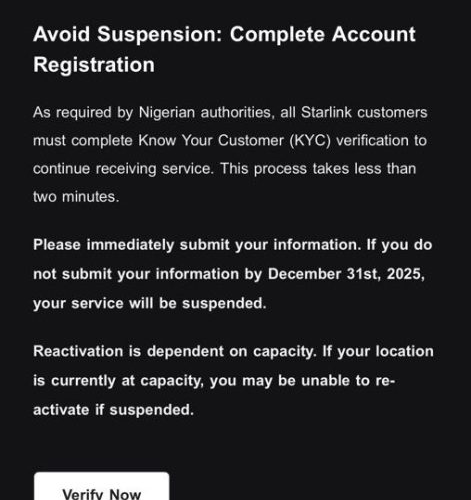Click the 'not submit your information by' text

click(x=147, y=274)
